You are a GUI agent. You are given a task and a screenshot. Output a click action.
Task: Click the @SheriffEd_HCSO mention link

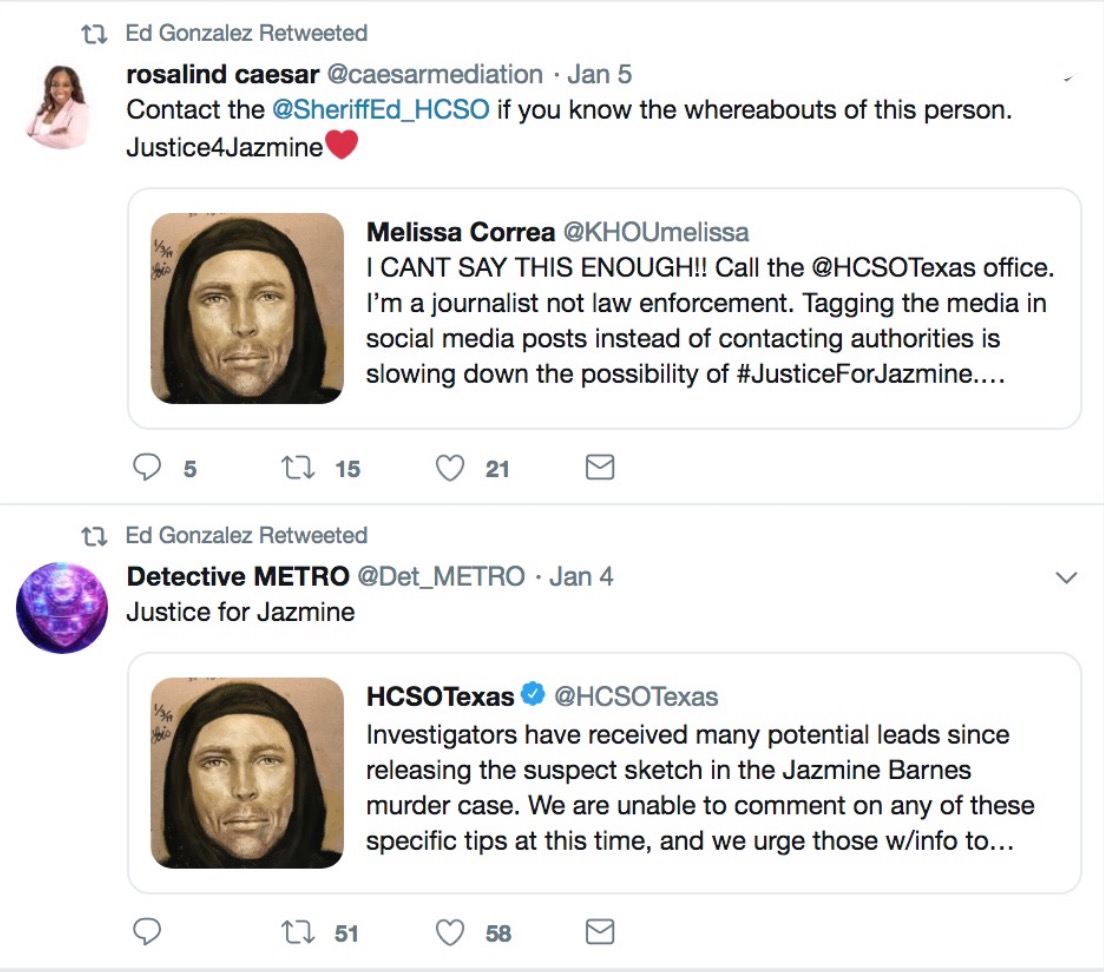(x=380, y=110)
